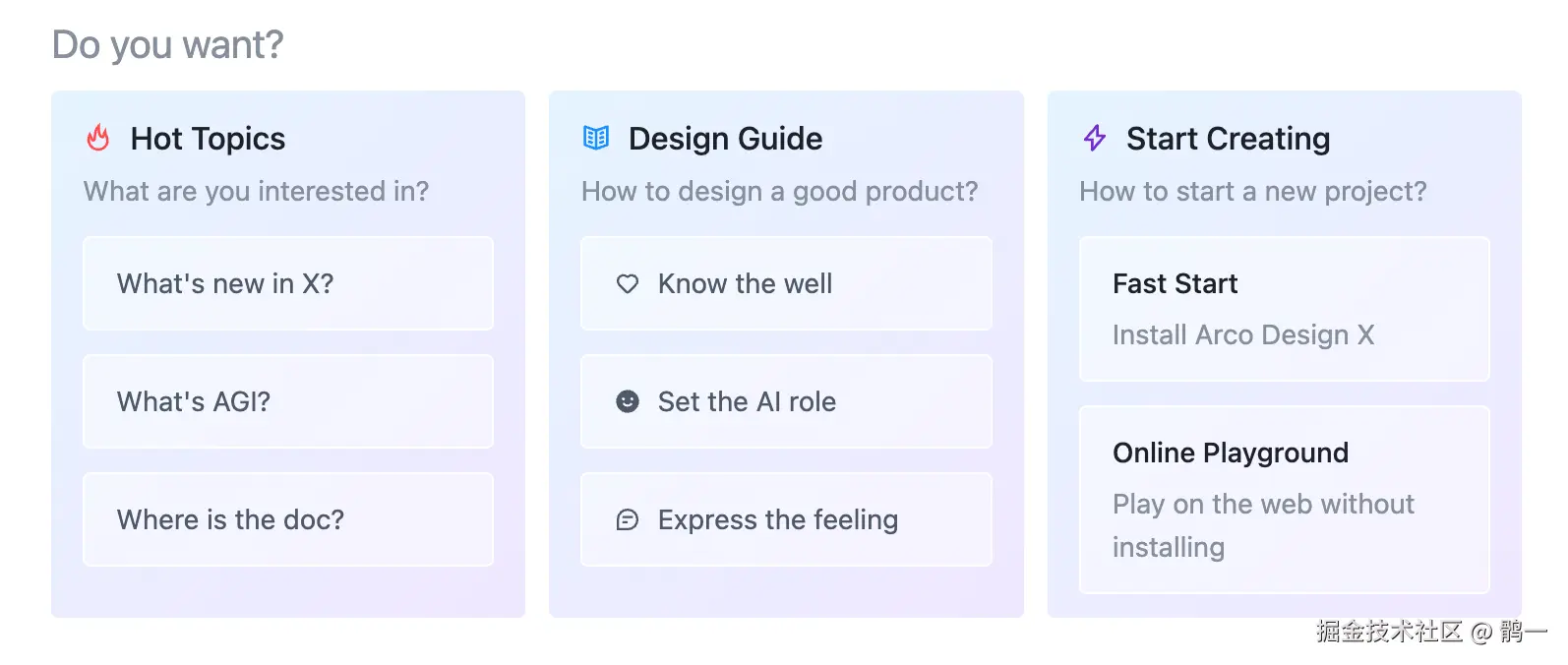Screen dimensions: 1568x665
Task: Select the "What's new in X?" prompt
Action: coord(288,283)
